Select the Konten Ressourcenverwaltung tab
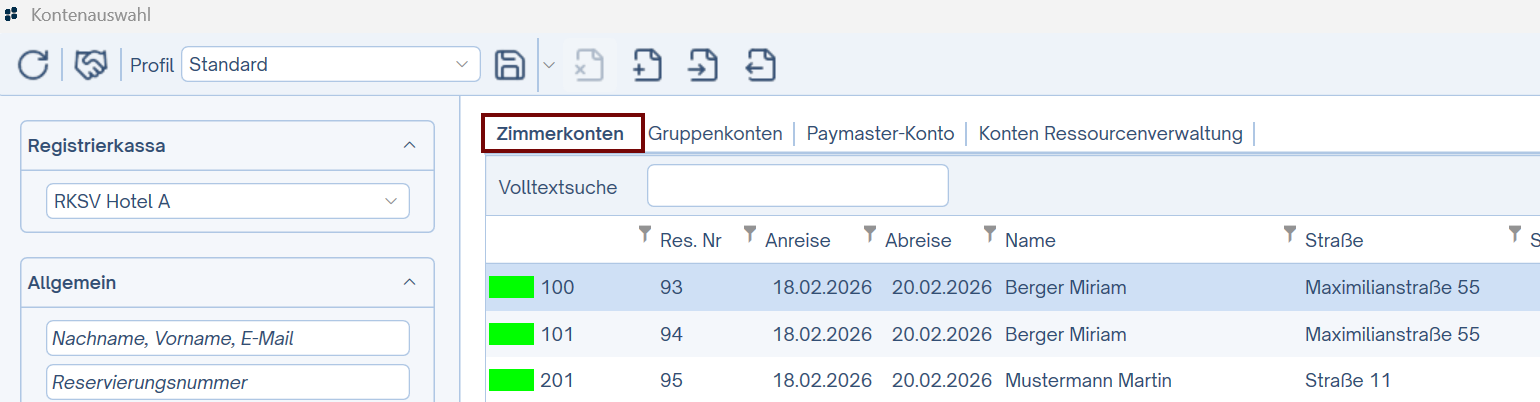This screenshot has height=402, width=1540. click(x=1110, y=134)
